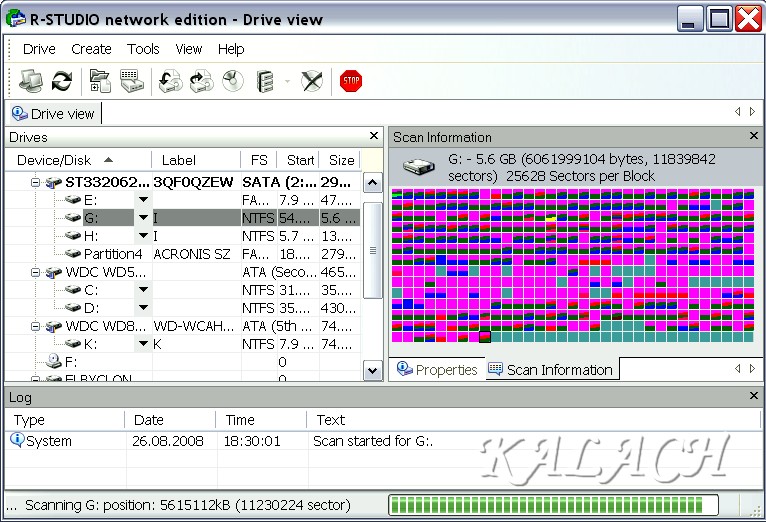The height and width of the screenshot is (522, 766).
Task: Open the C: drive dropdown arrow
Action: (x=143, y=290)
